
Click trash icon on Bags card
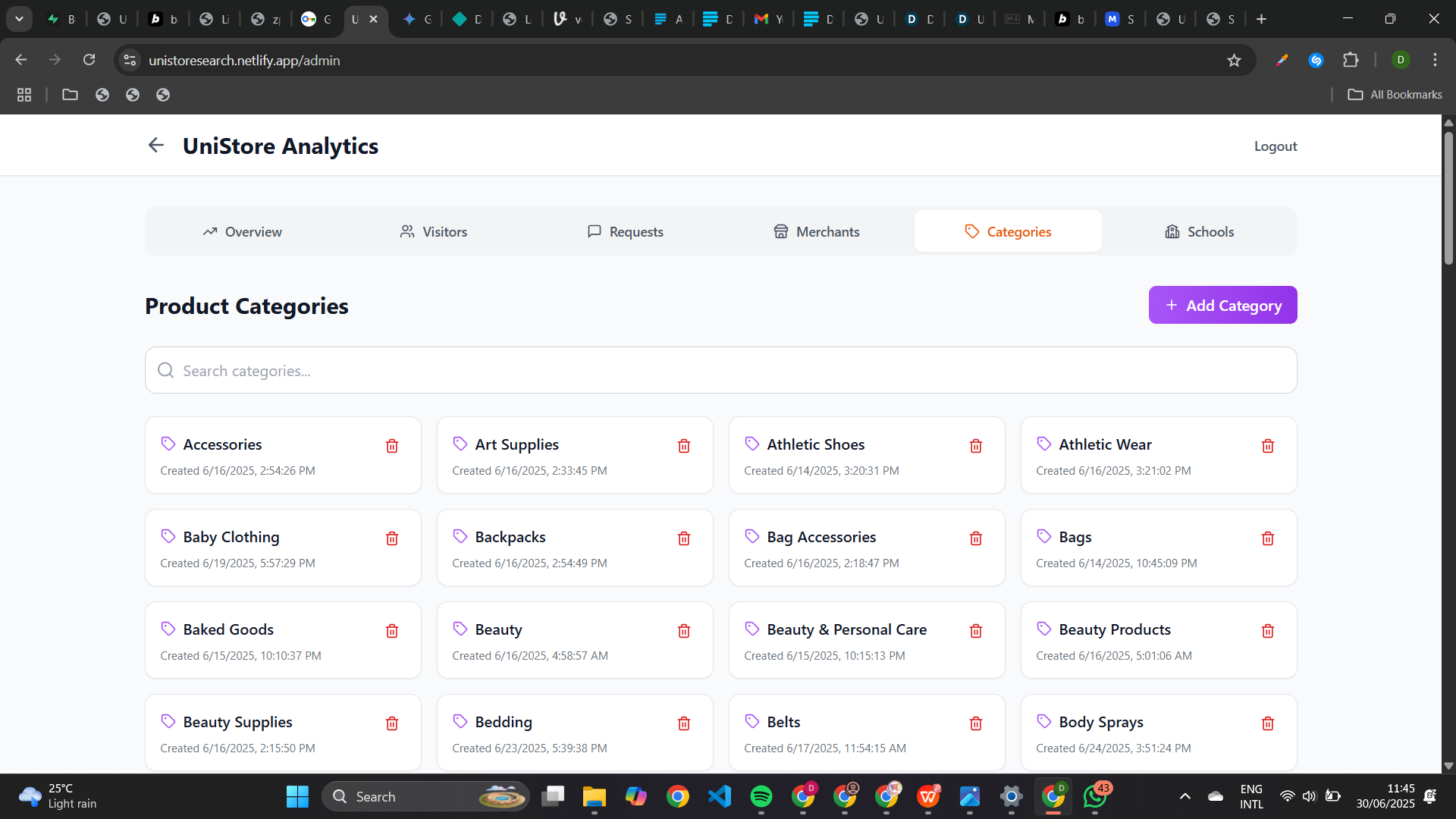1268,538
